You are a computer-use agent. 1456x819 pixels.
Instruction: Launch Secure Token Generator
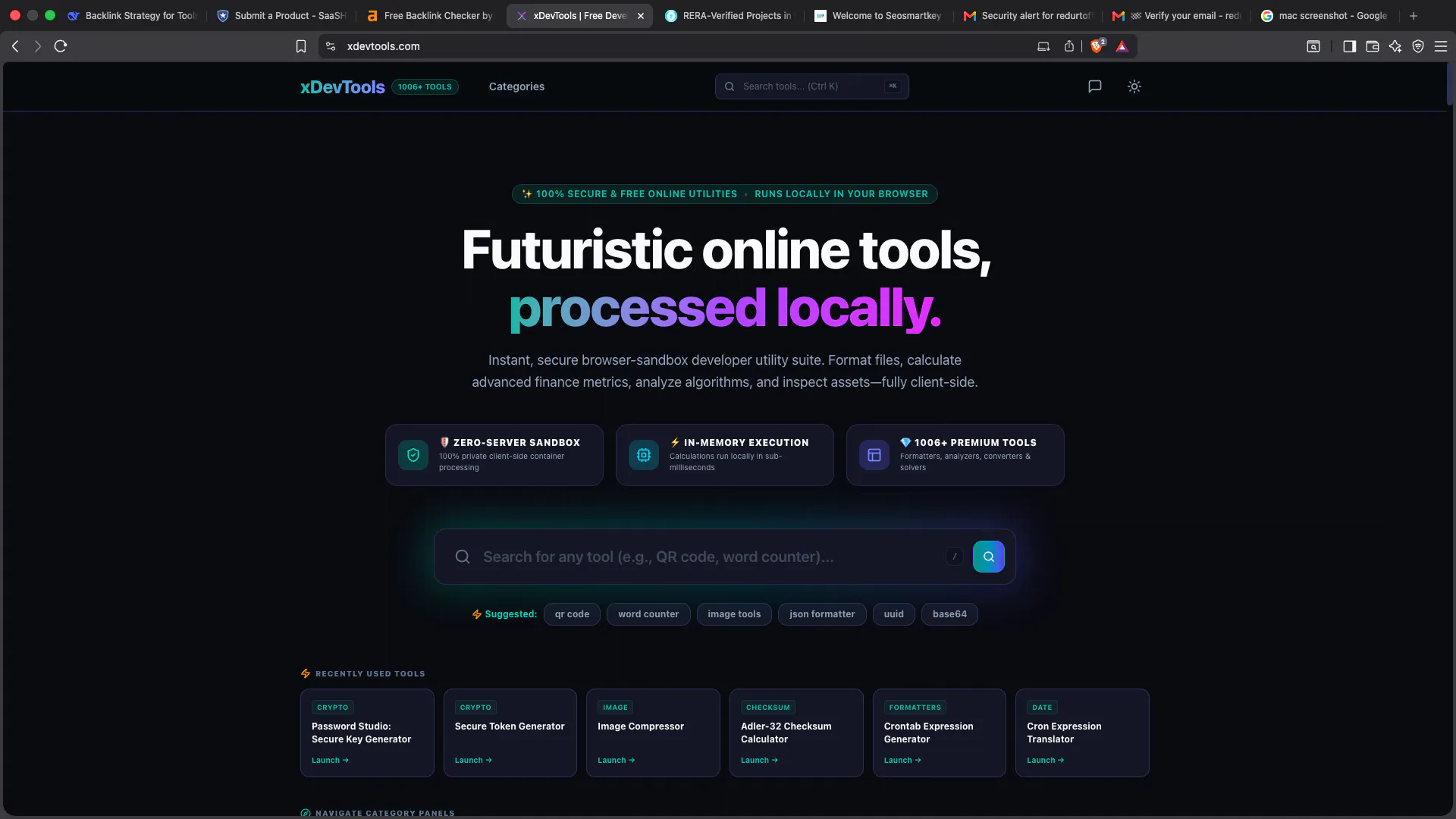pos(473,760)
